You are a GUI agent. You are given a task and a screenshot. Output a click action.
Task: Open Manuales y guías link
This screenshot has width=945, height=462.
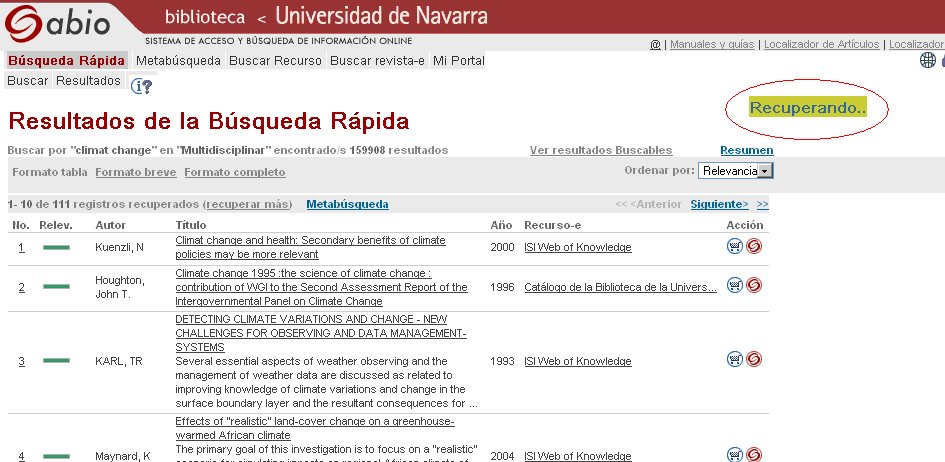[x=712, y=44]
